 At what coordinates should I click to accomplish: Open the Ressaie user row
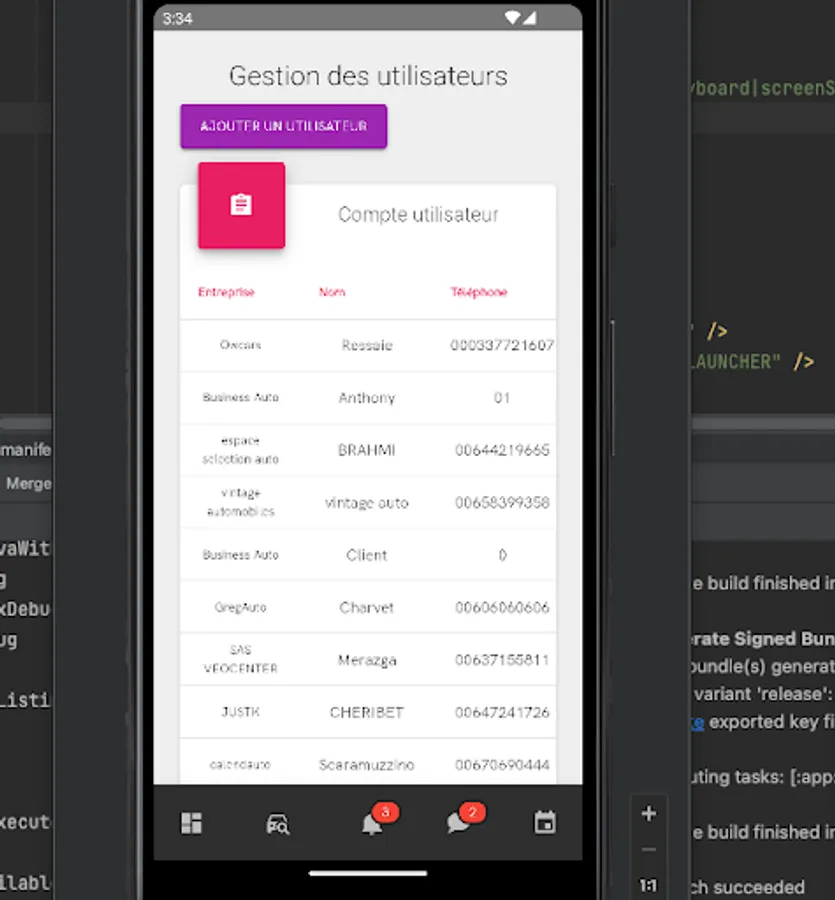coord(366,345)
